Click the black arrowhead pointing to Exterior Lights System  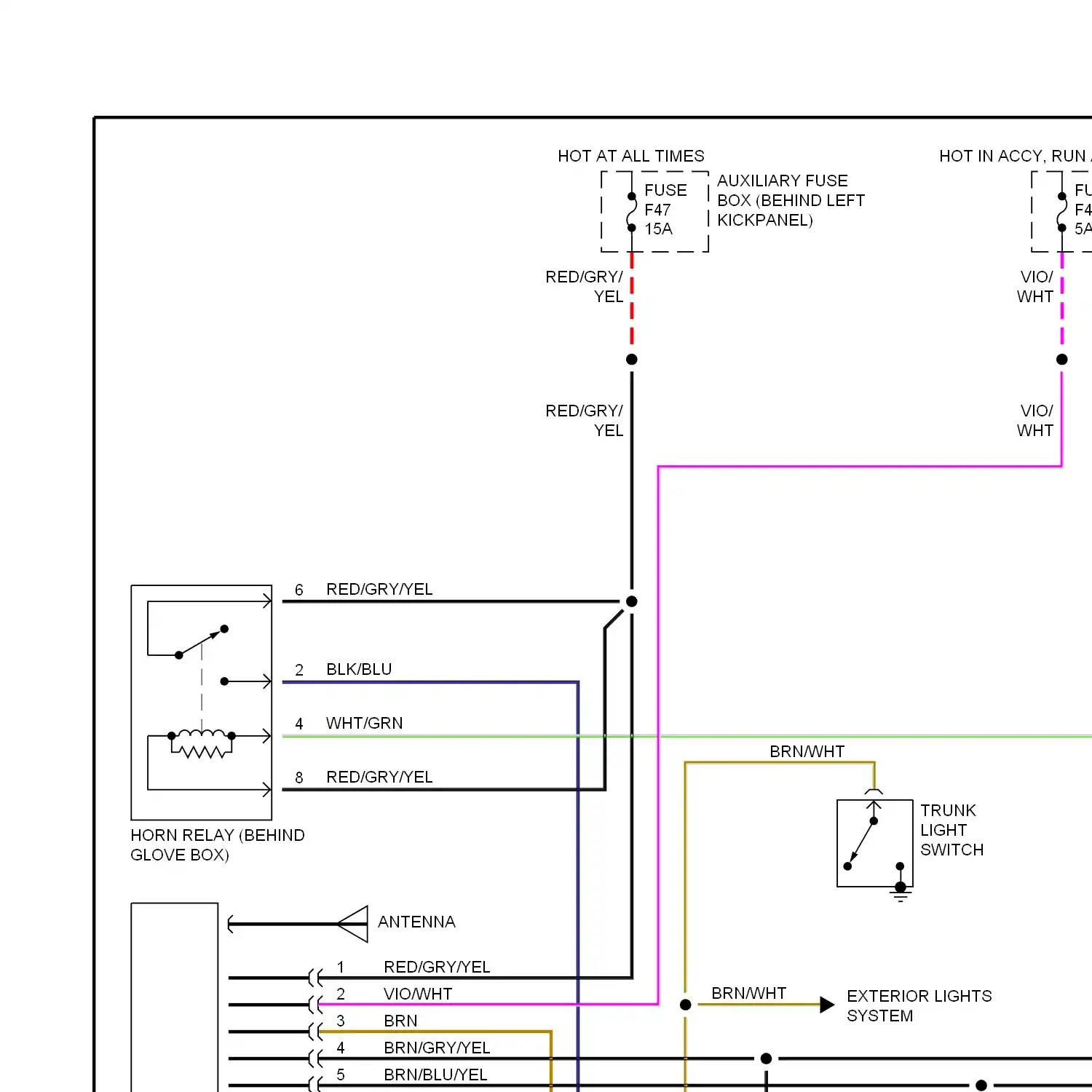(827, 1005)
